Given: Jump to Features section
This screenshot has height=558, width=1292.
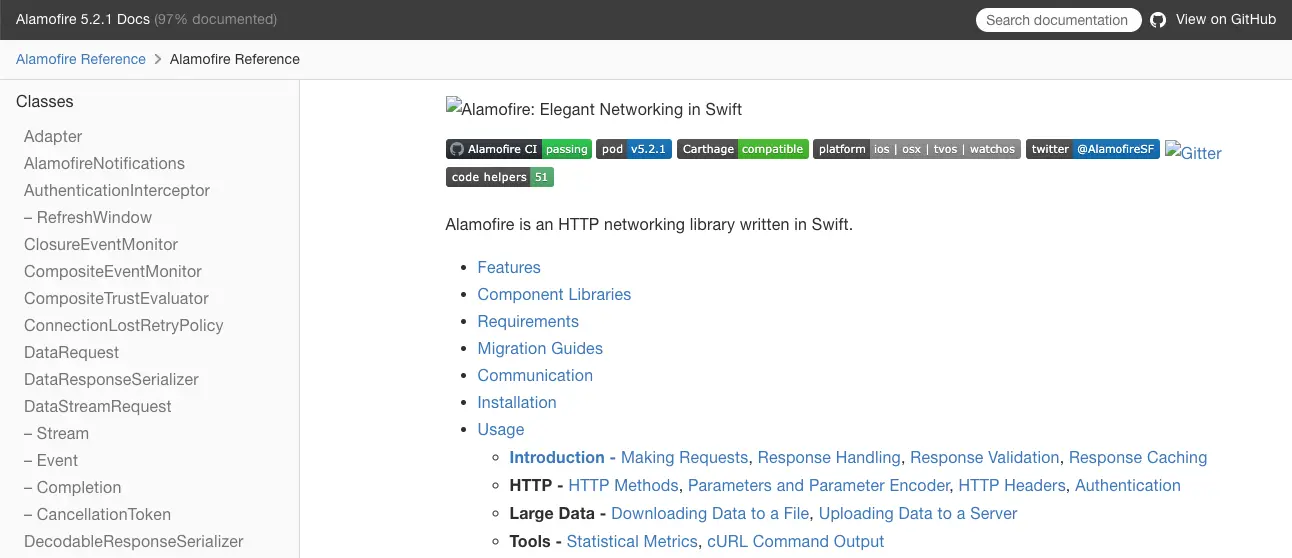Looking at the screenshot, I should [x=509, y=267].
